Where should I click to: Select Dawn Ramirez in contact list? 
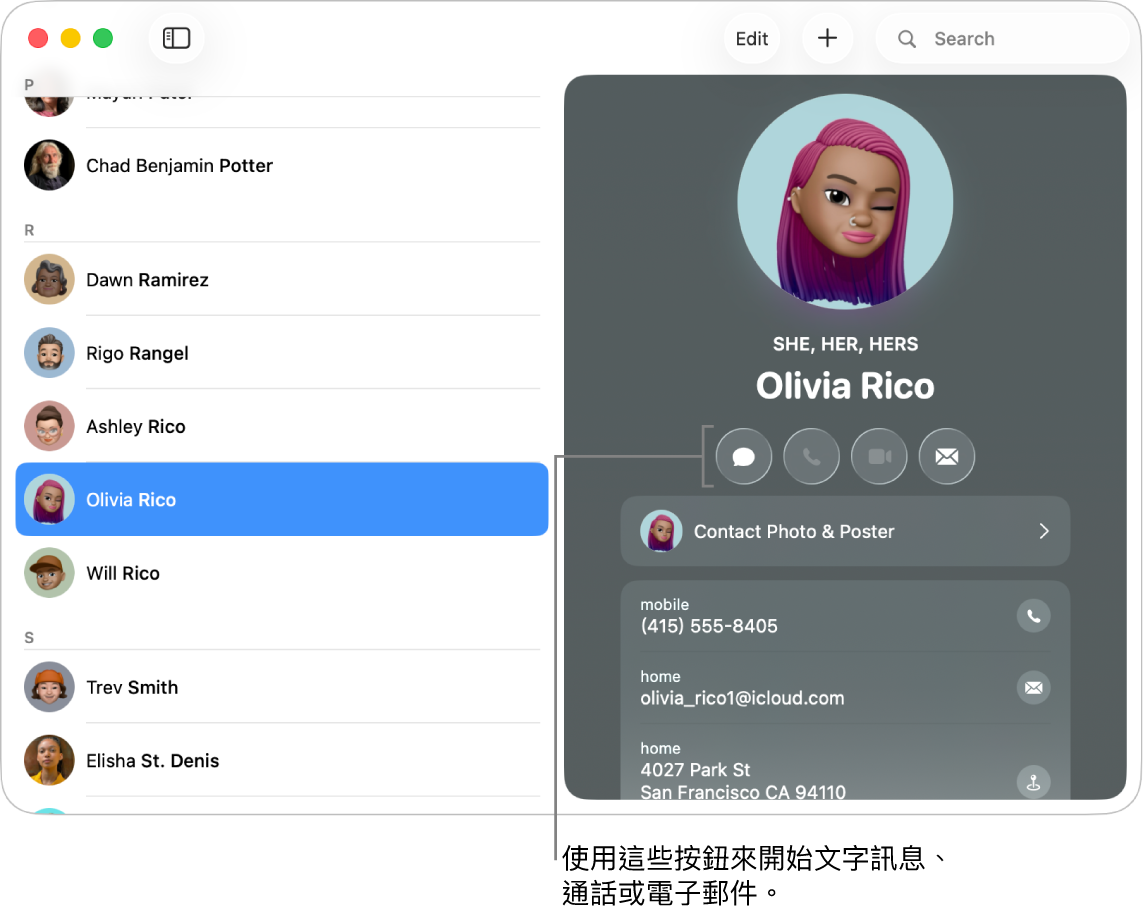click(281, 280)
